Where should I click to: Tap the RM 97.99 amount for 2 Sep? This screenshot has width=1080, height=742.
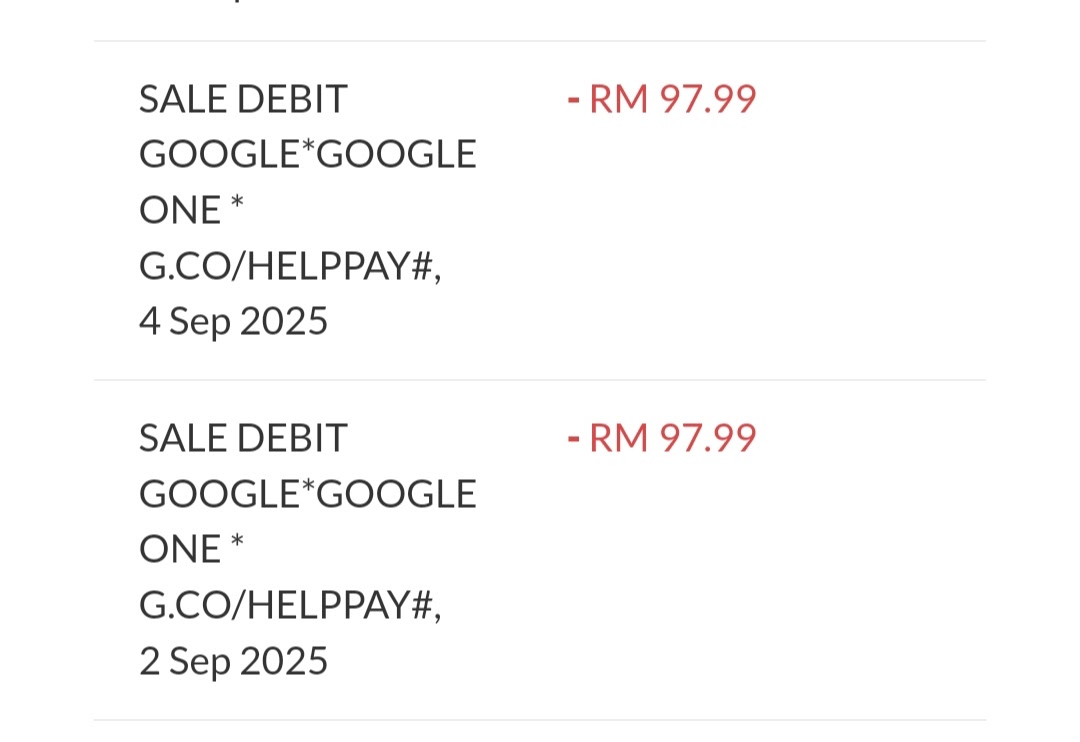pyautogui.click(x=662, y=437)
